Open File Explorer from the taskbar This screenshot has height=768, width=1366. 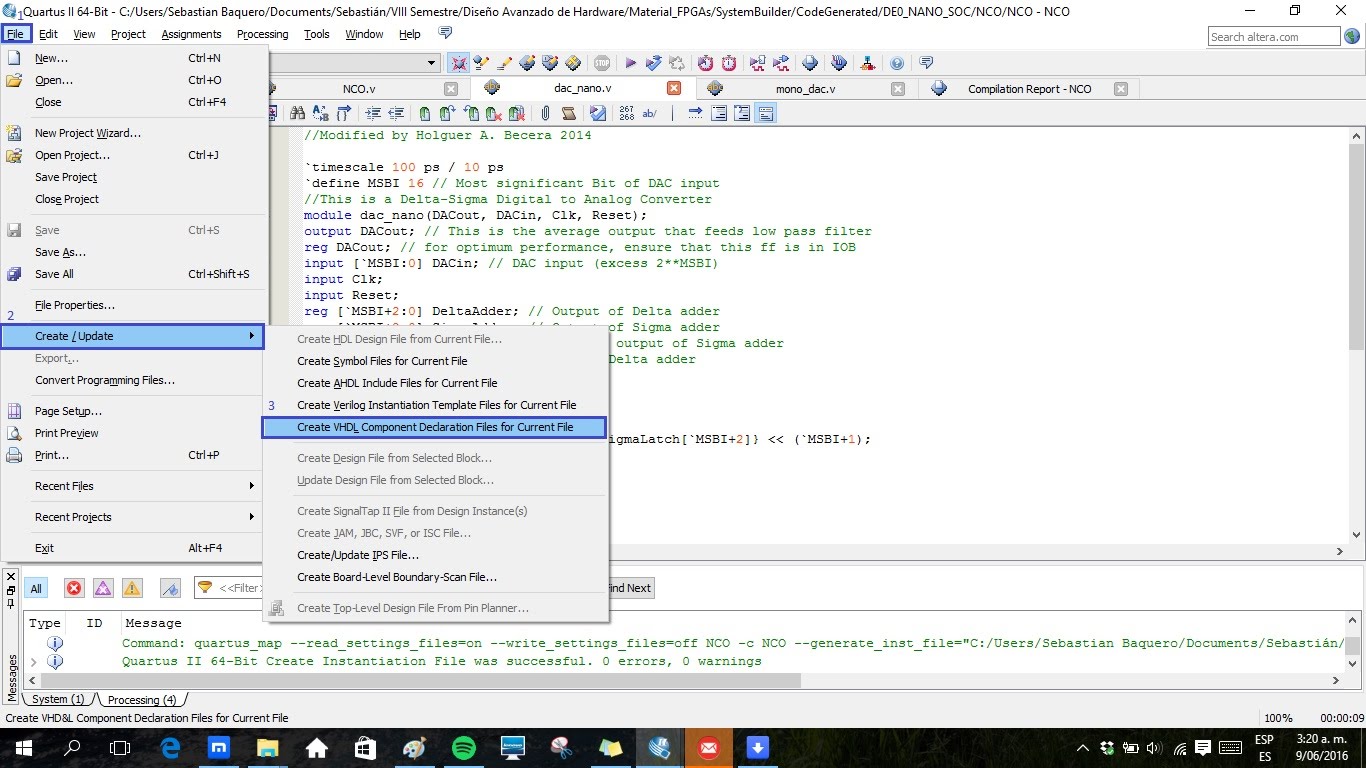coord(267,747)
